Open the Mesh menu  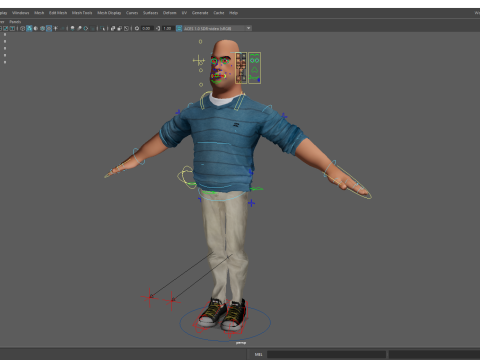[39, 13]
